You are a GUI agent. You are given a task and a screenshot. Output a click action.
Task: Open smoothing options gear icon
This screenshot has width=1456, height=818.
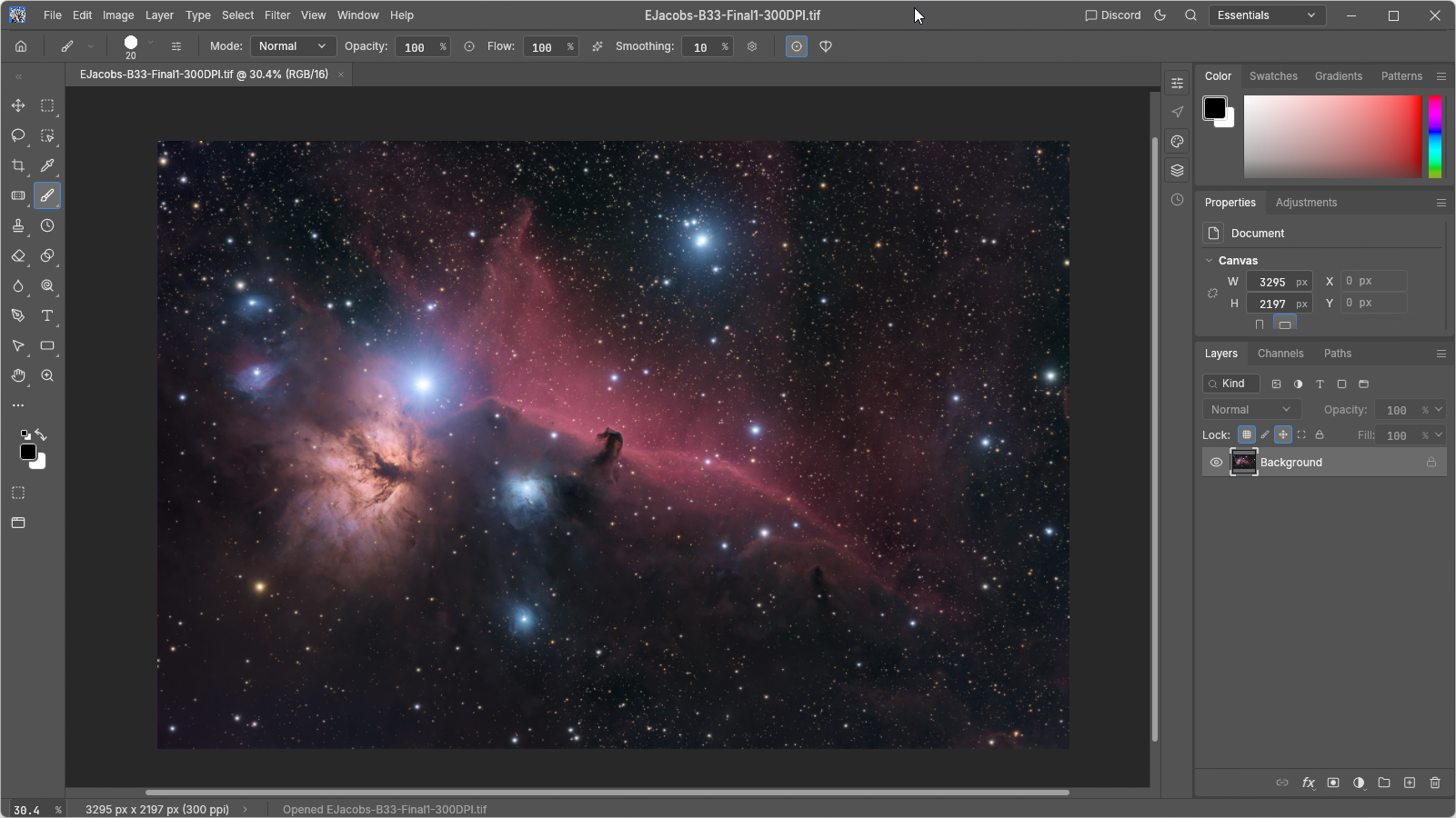click(x=752, y=46)
